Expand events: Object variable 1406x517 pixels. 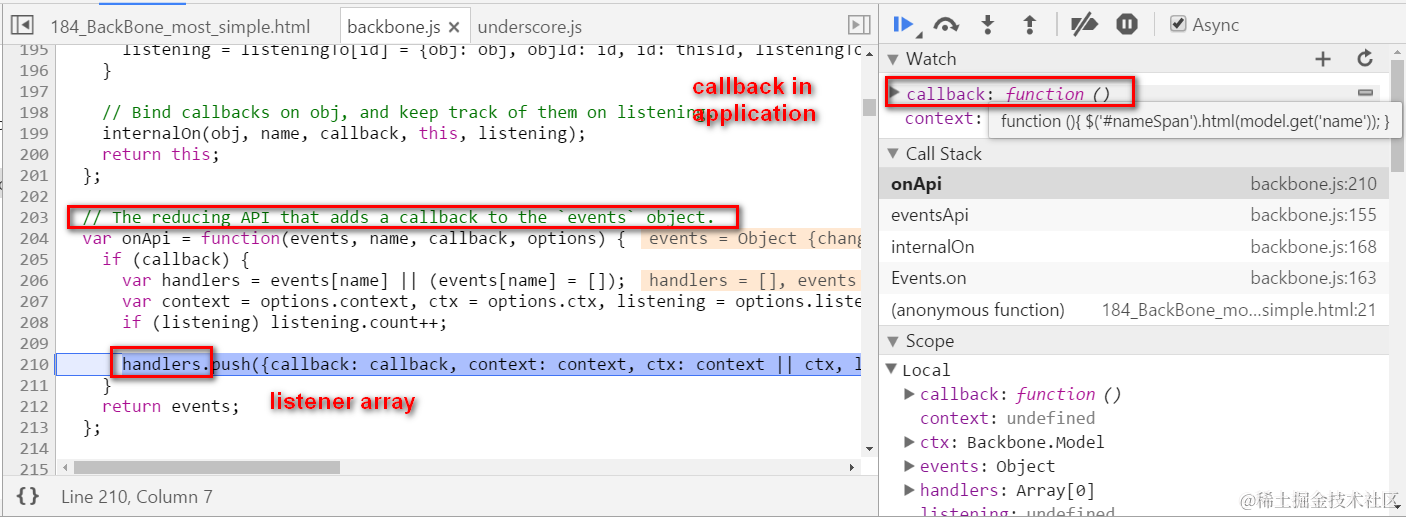tap(910, 466)
